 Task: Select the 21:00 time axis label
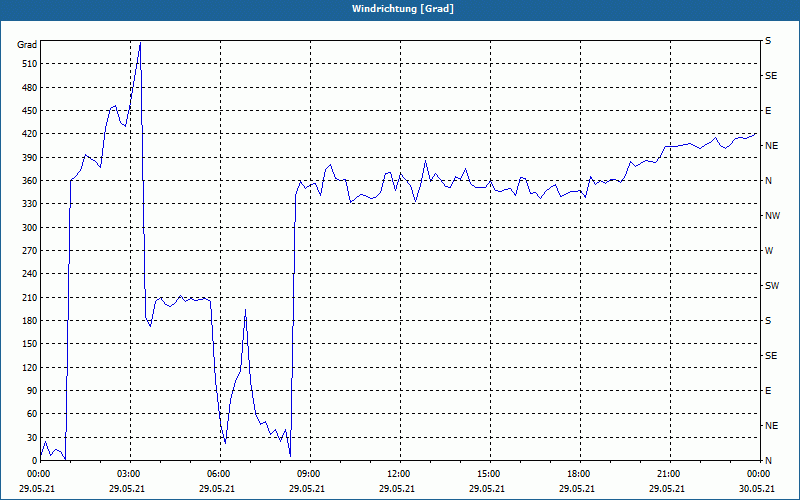pos(669,474)
